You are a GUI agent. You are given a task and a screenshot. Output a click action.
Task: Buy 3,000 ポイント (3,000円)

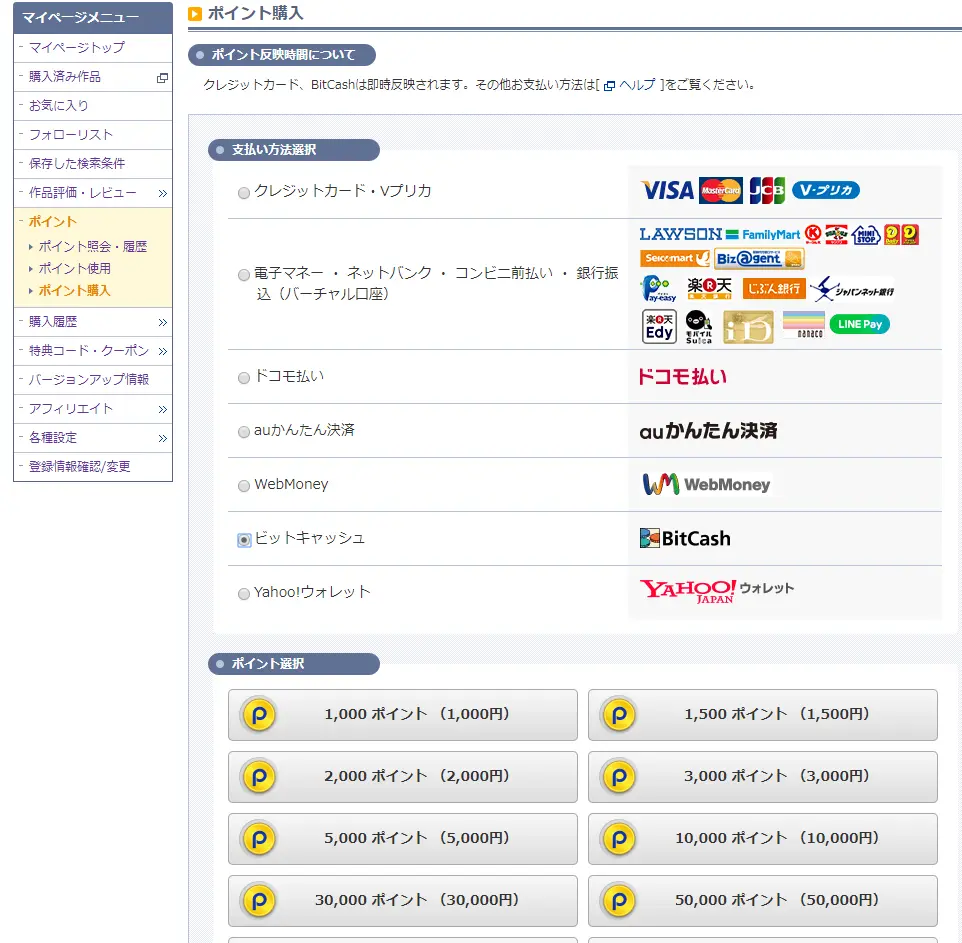[x=763, y=777]
